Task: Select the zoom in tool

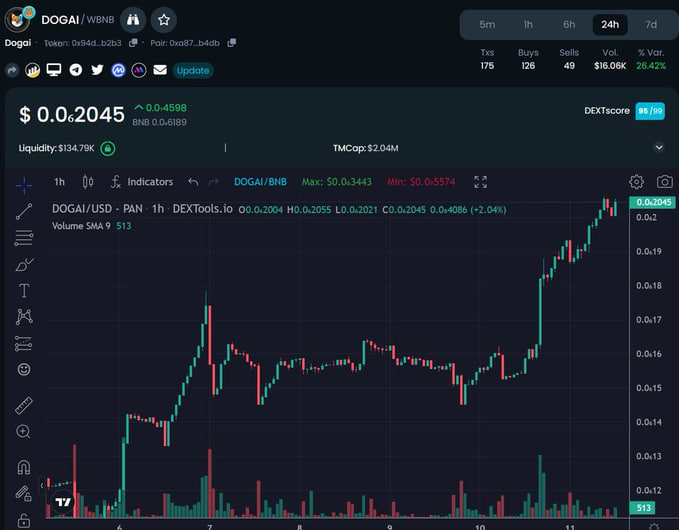Action: (23, 432)
